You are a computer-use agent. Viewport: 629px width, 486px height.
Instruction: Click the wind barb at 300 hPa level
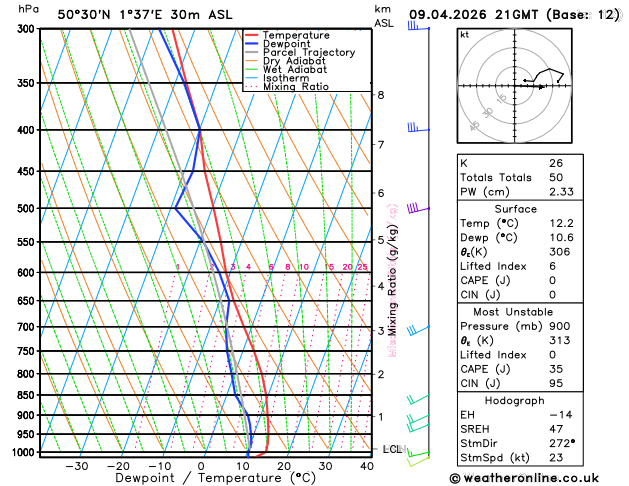pos(419,26)
